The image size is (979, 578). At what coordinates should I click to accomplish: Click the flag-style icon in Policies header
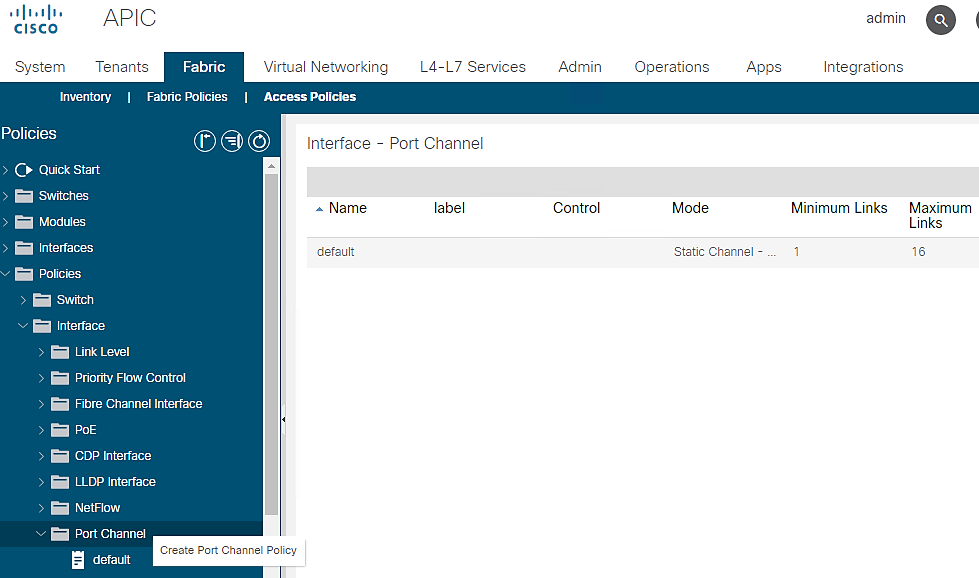205,142
